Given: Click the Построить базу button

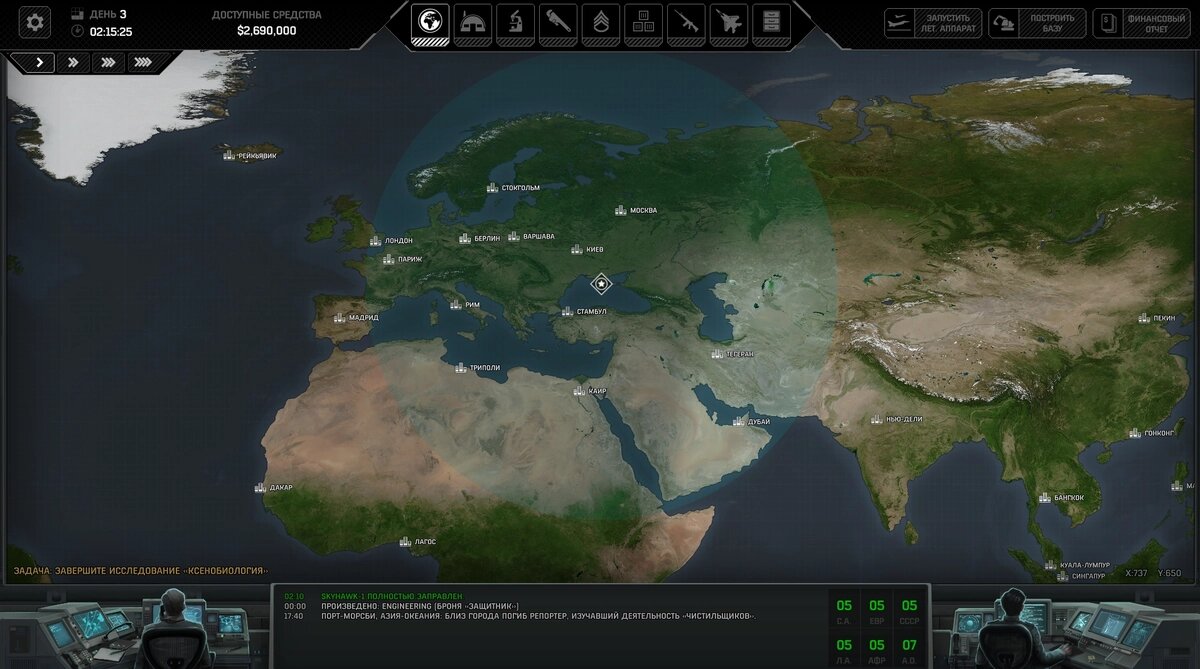Looking at the screenshot, I should pos(1037,23).
